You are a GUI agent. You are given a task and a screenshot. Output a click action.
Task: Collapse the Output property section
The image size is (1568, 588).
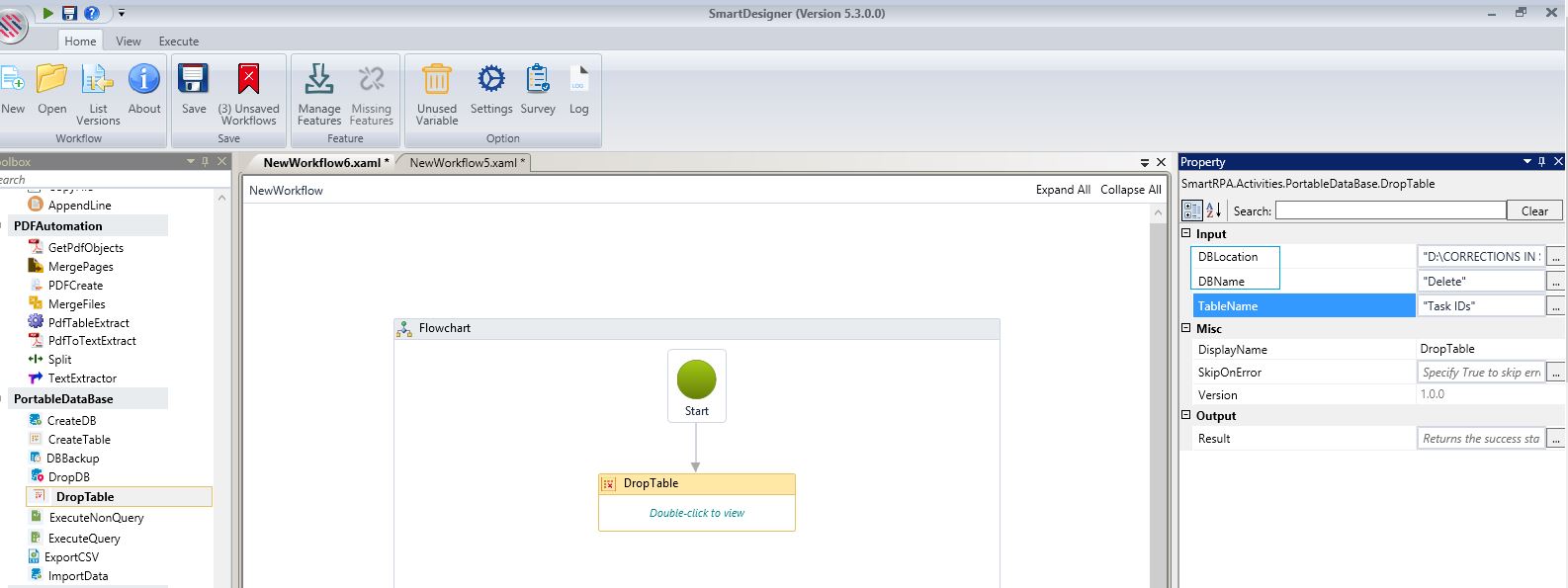tap(1187, 416)
